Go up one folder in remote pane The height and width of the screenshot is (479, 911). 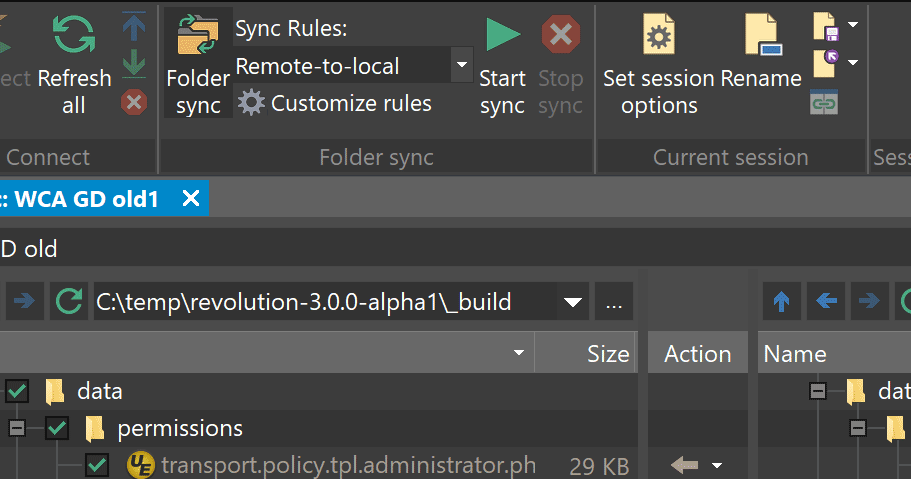coord(782,301)
